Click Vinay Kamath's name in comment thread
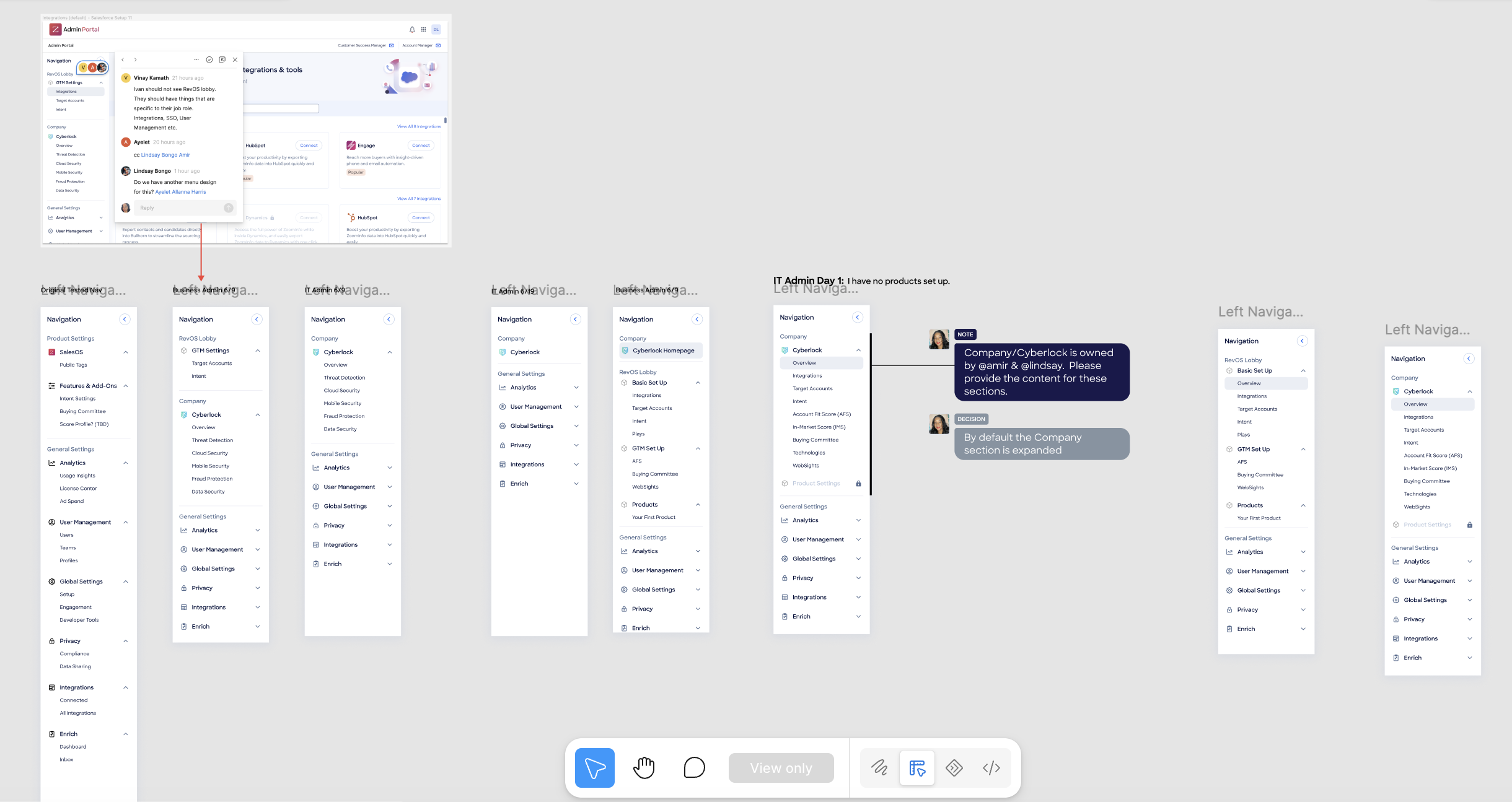The image size is (1512, 802). [151, 78]
